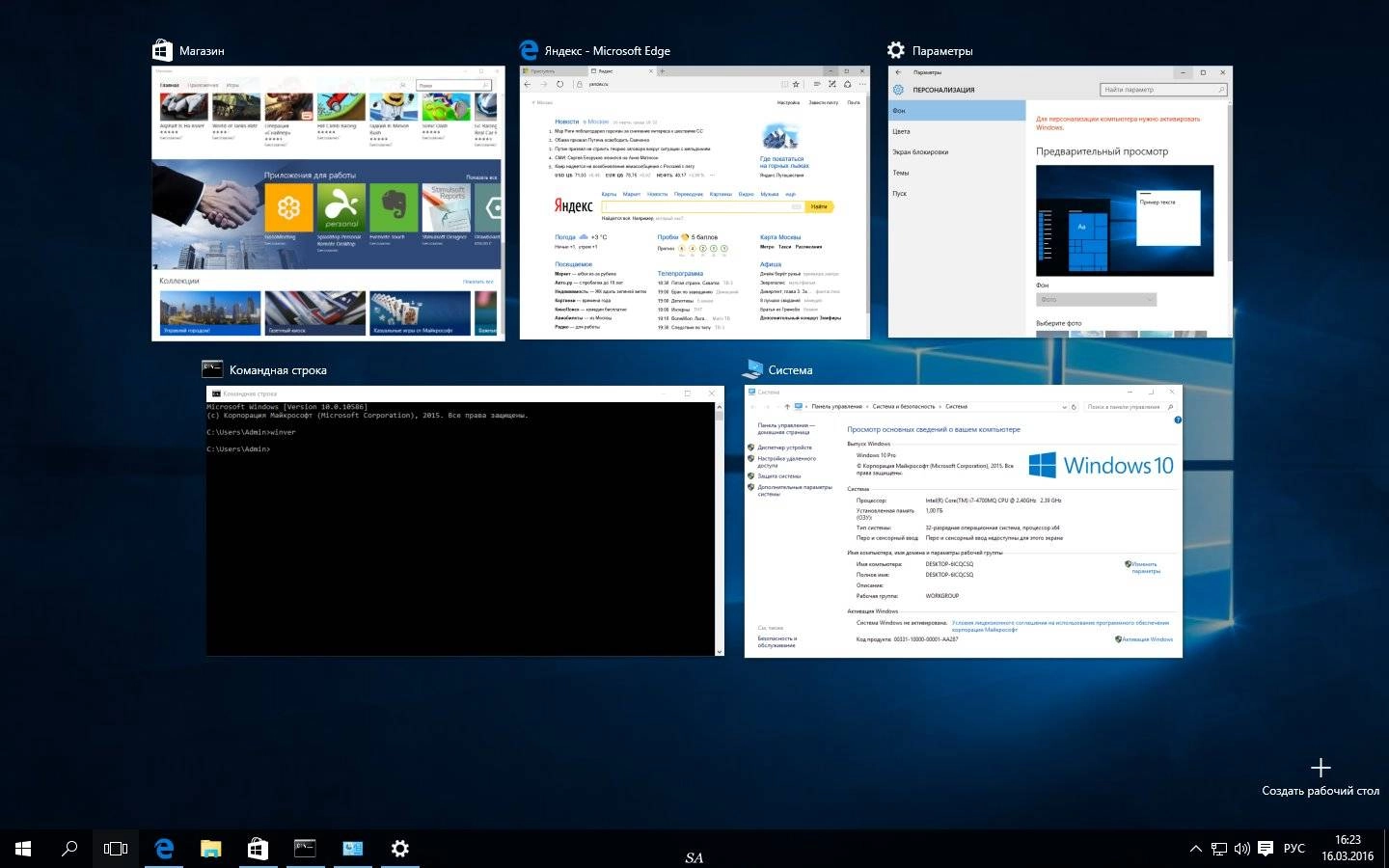
Task: Switch to Command Prompt taskbar icon
Action: click(305, 849)
